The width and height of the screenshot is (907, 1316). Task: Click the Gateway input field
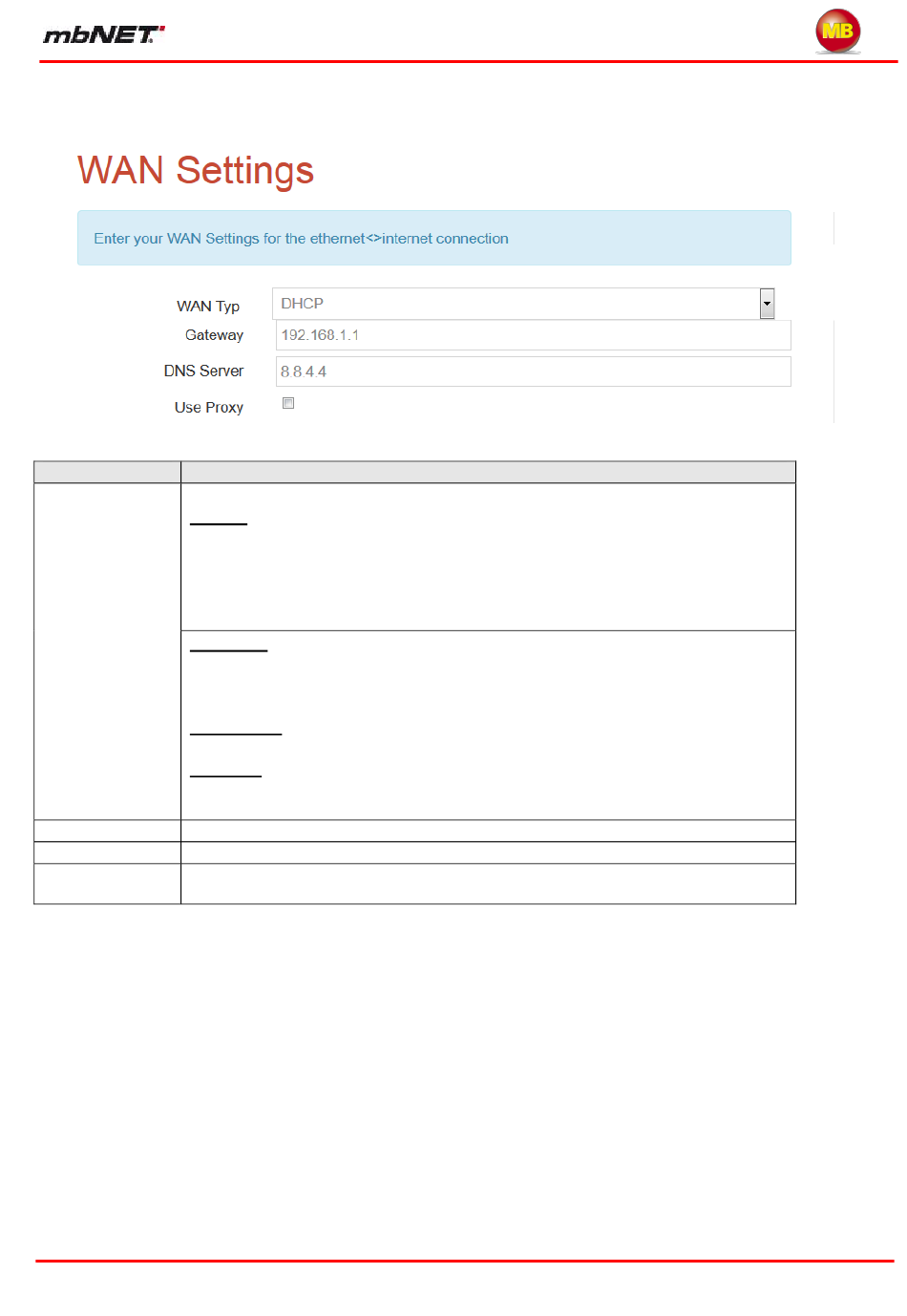(x=533, y=335)
